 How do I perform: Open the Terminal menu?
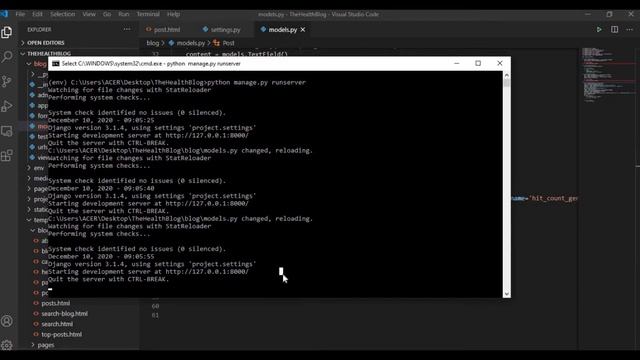[x=148, y=14]
